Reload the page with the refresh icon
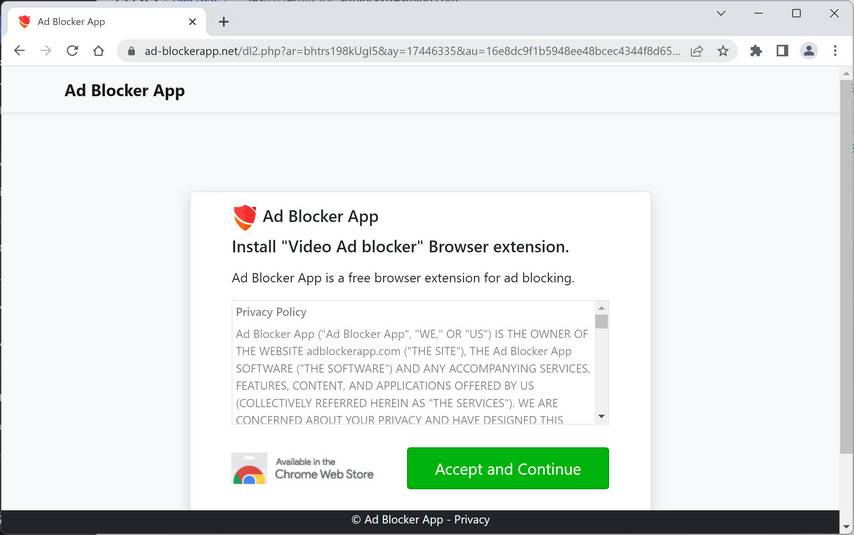The width and height of the screenshot is (854, 535). (72, 51)
